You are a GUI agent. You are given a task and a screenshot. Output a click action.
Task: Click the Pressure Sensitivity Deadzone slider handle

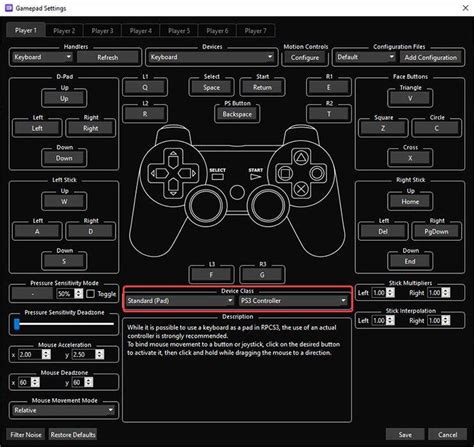click(x=17, y=324)
